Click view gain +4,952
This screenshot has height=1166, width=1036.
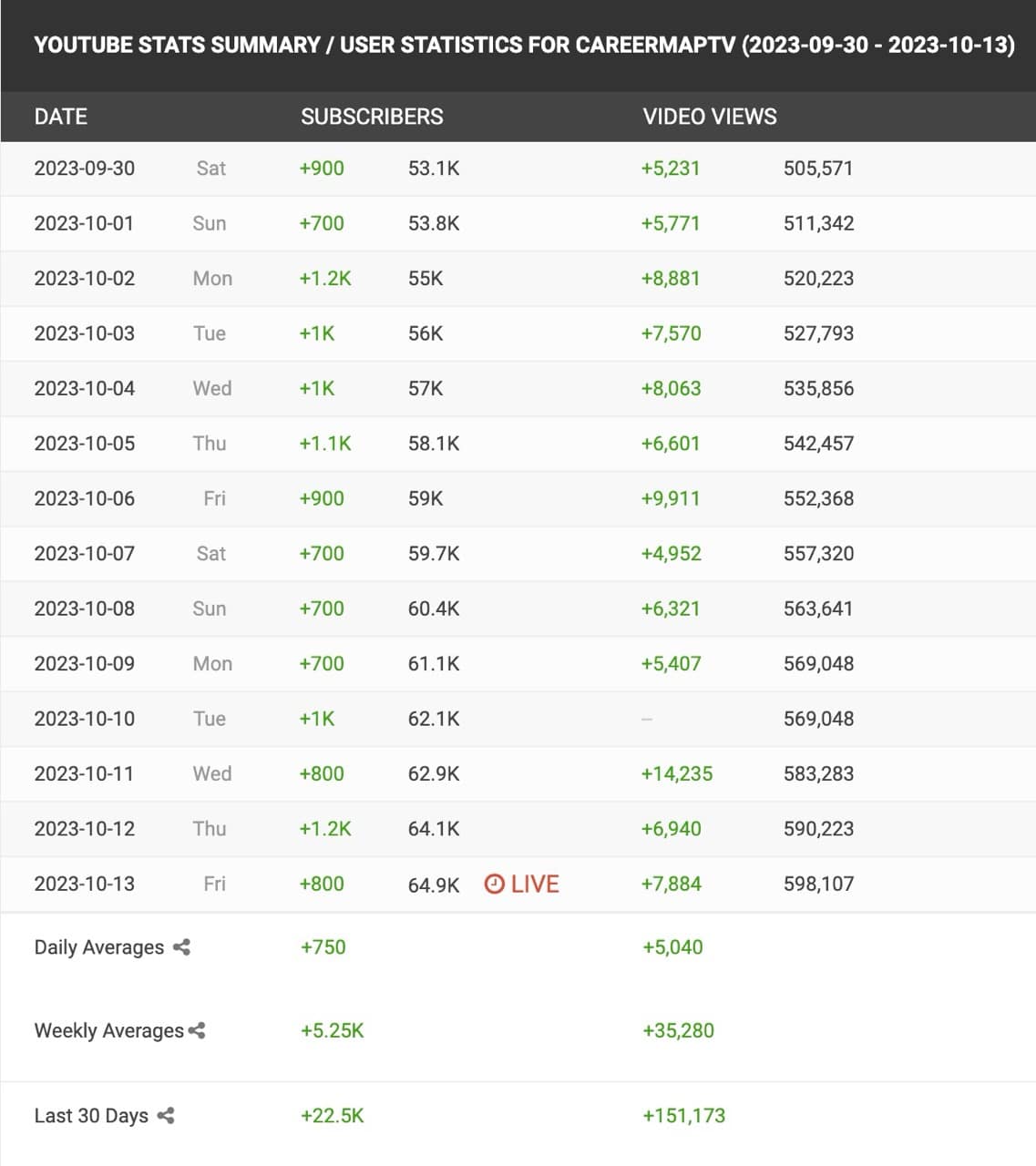coord(672,554)
